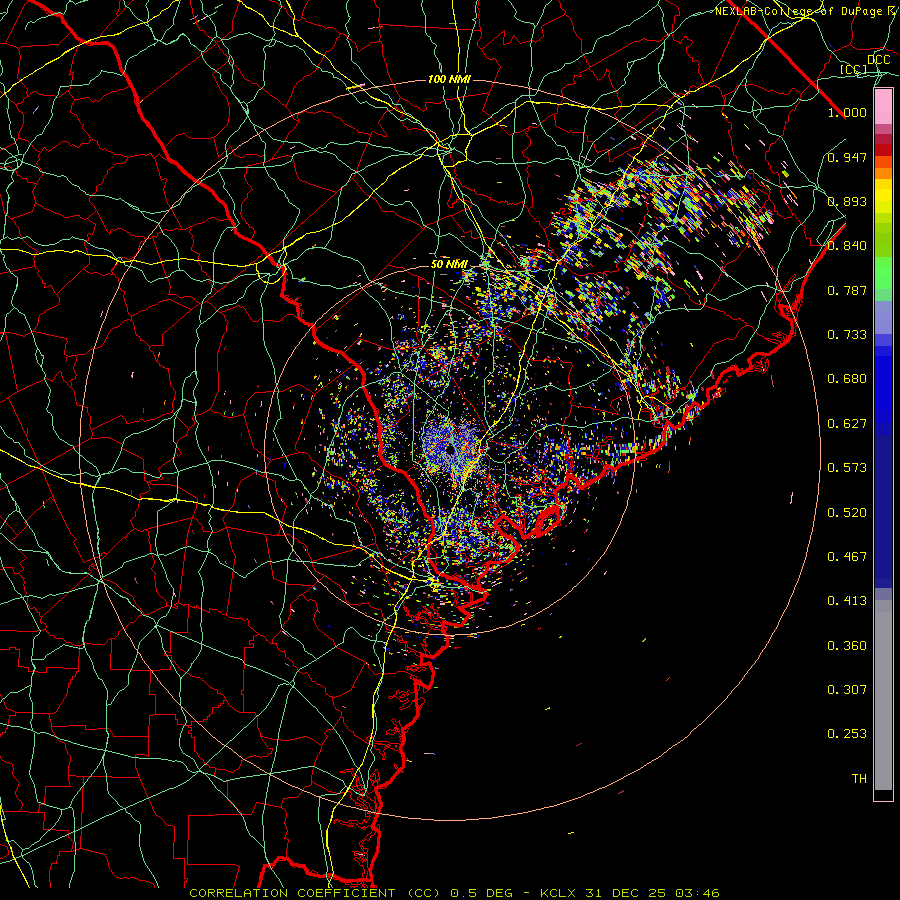Screen dimensions: 900x900
Task: Click the 0.573 scale value
Action: 847,468
